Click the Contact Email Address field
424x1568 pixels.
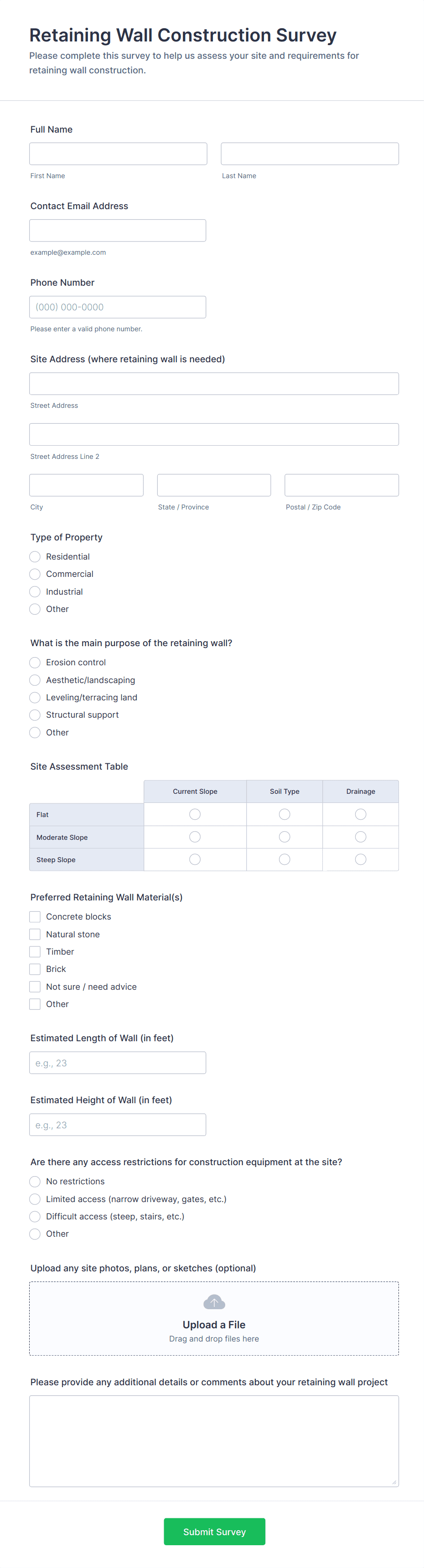[x=118, y=231]
